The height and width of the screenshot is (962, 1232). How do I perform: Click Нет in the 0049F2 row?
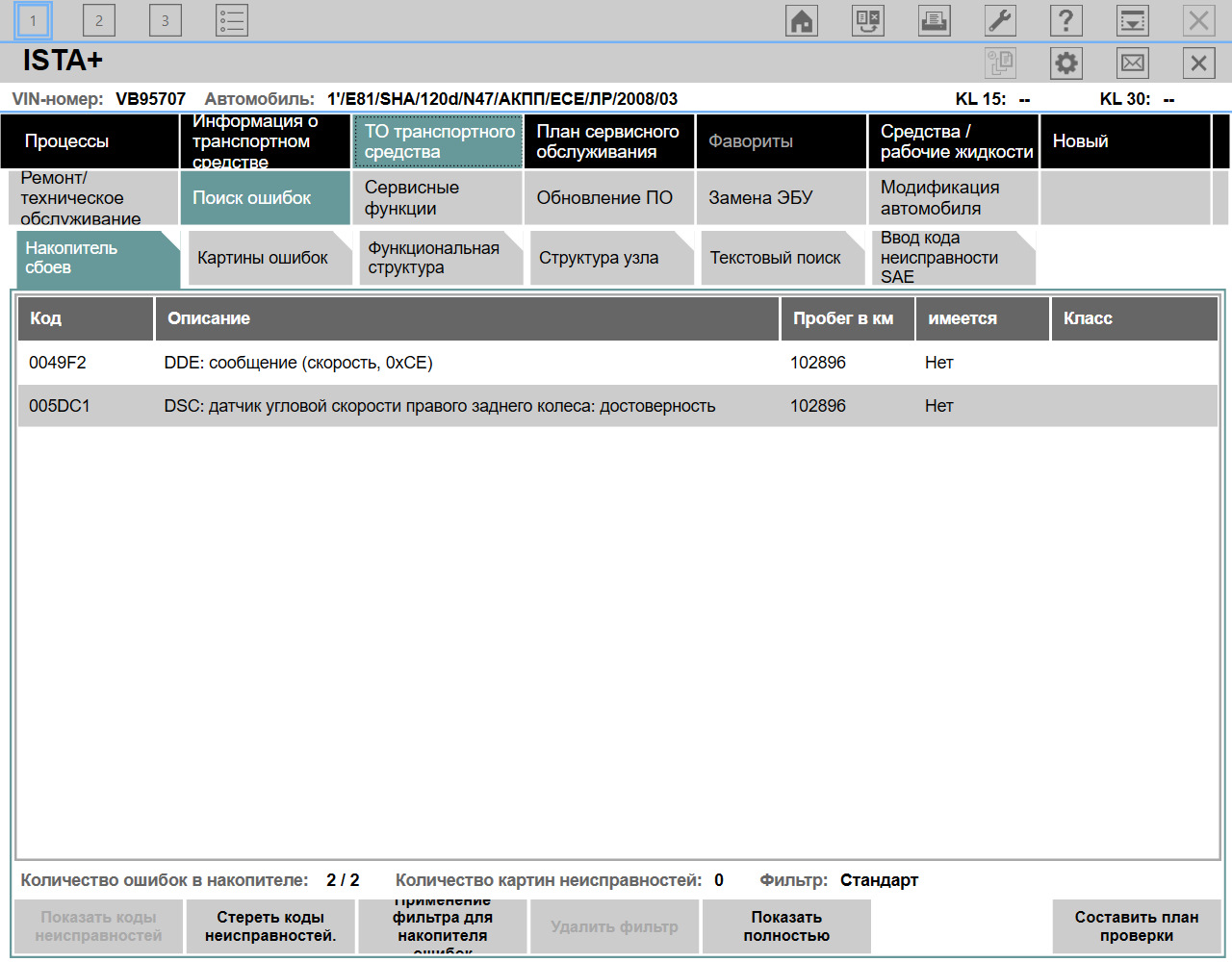coord(939,363)
